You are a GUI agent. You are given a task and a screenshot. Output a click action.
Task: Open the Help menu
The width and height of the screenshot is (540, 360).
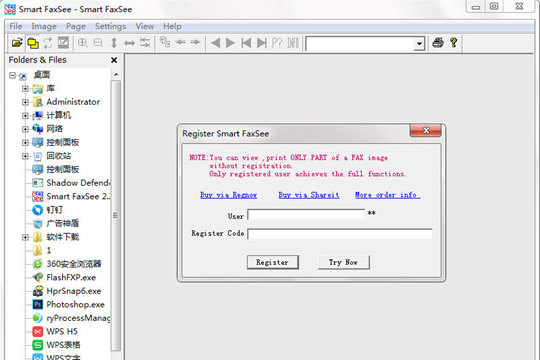point(172,26)
